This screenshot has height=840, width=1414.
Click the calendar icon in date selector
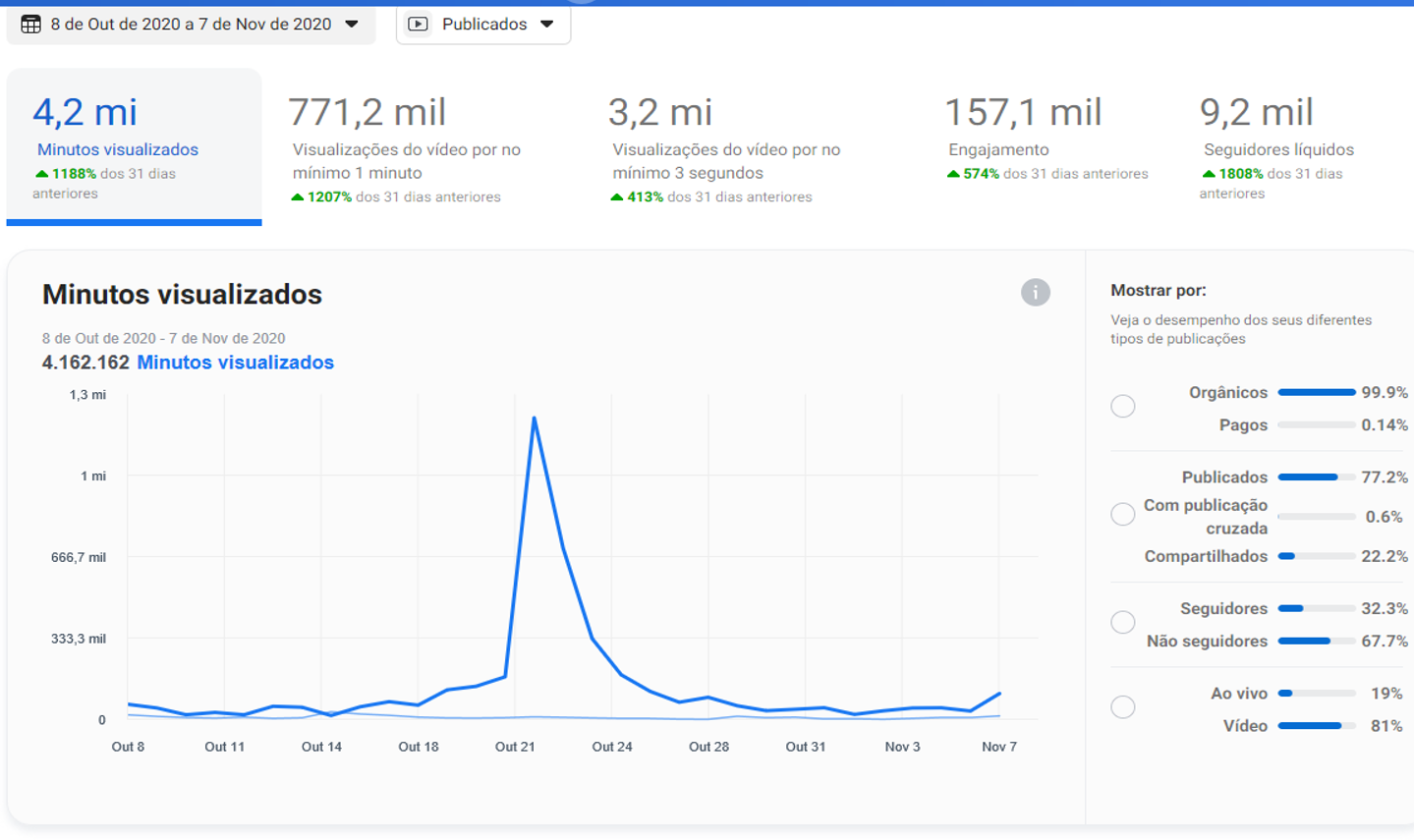[x=30, y=24]
